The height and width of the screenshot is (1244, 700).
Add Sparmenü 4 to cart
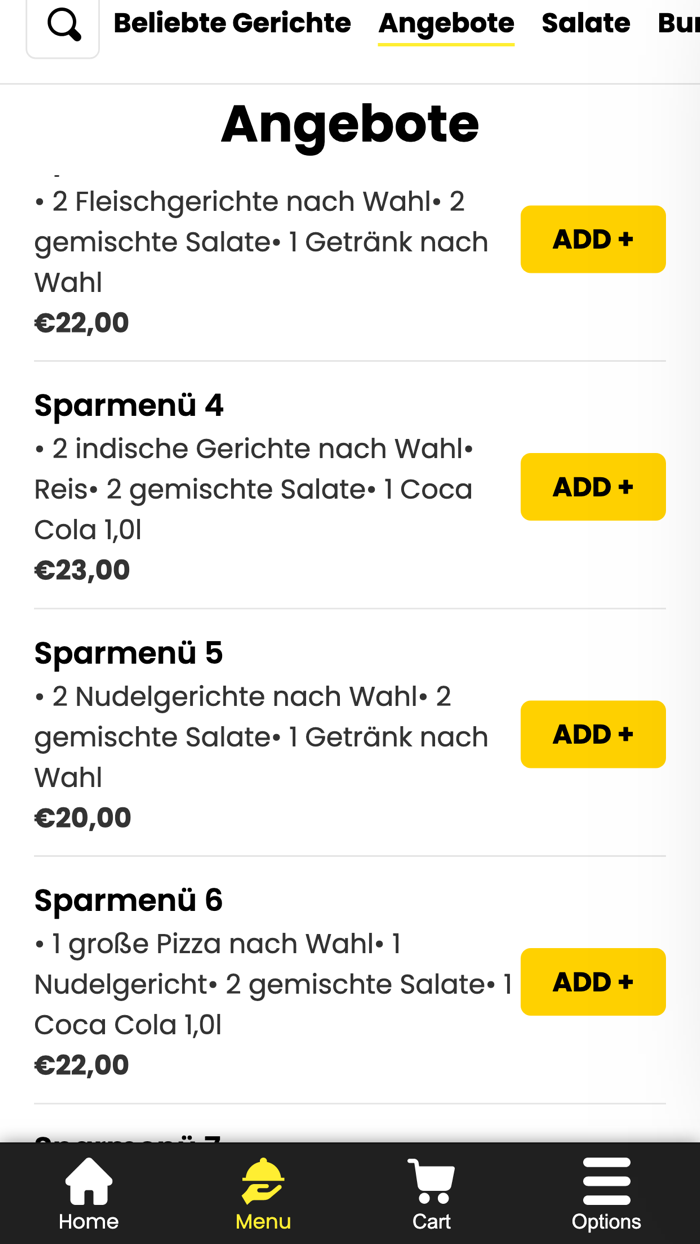pyautogui.click(x=593, y=486)
